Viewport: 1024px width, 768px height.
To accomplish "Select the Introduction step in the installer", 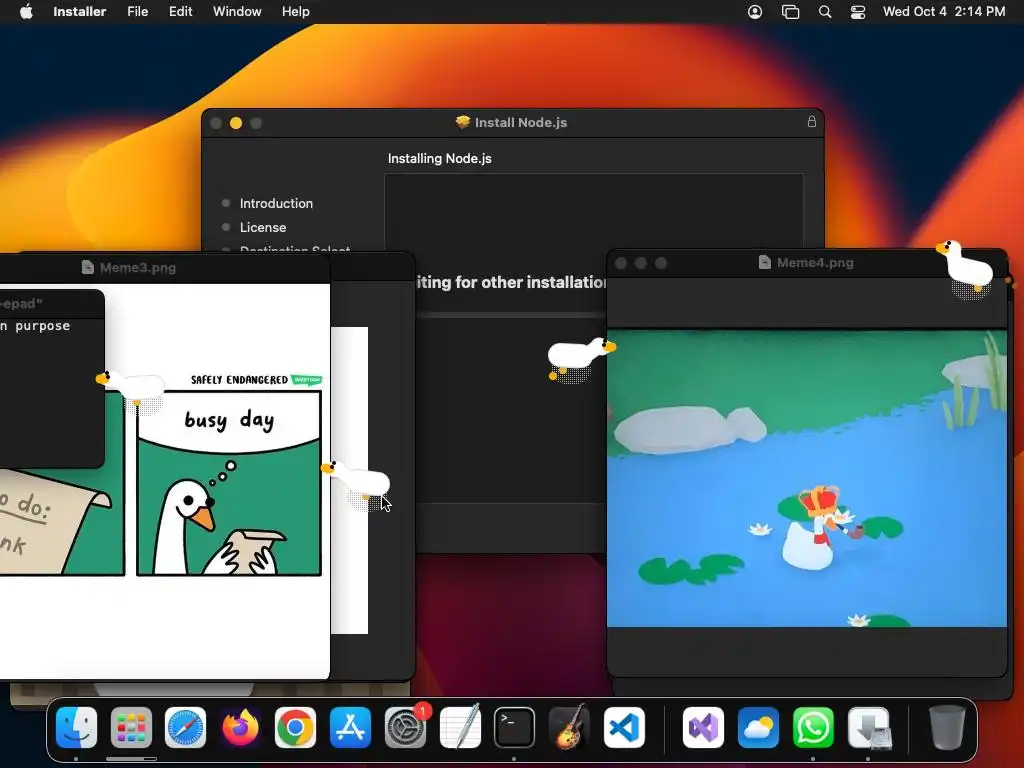I will pyautogui.click(x=276, y=203).
